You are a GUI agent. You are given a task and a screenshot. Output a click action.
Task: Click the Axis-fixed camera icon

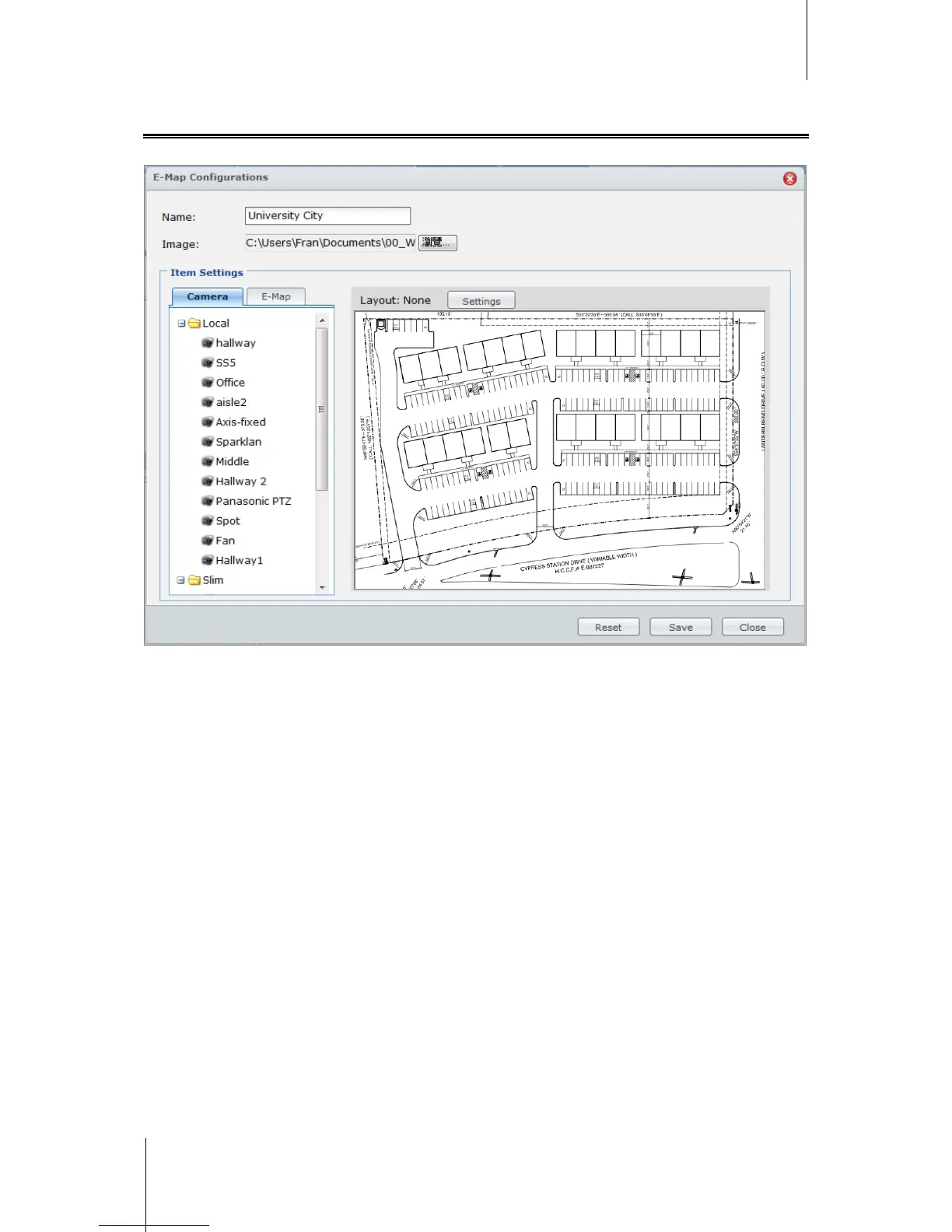(x=207, y=422)
